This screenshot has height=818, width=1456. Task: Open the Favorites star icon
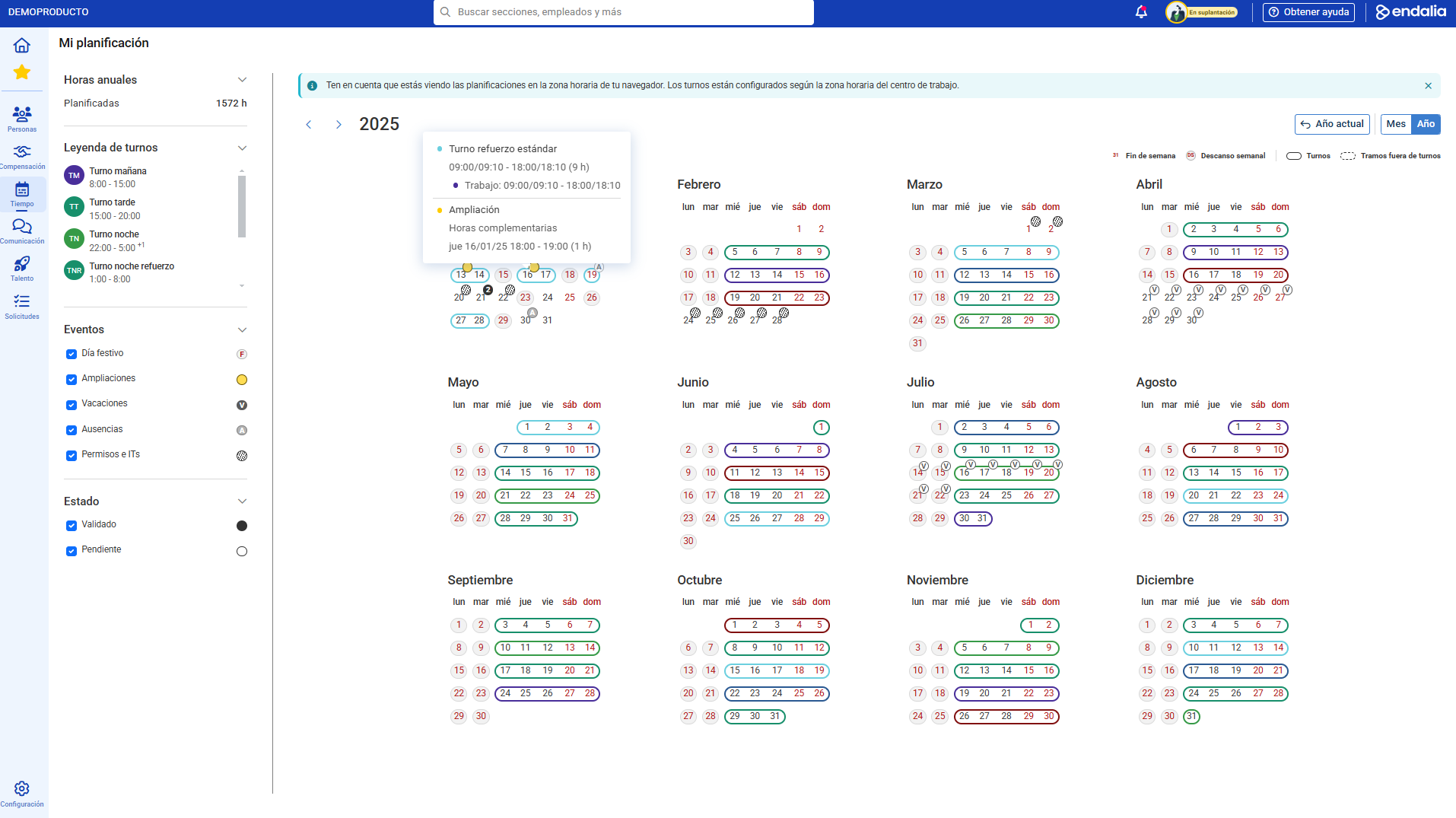point(21,72)
